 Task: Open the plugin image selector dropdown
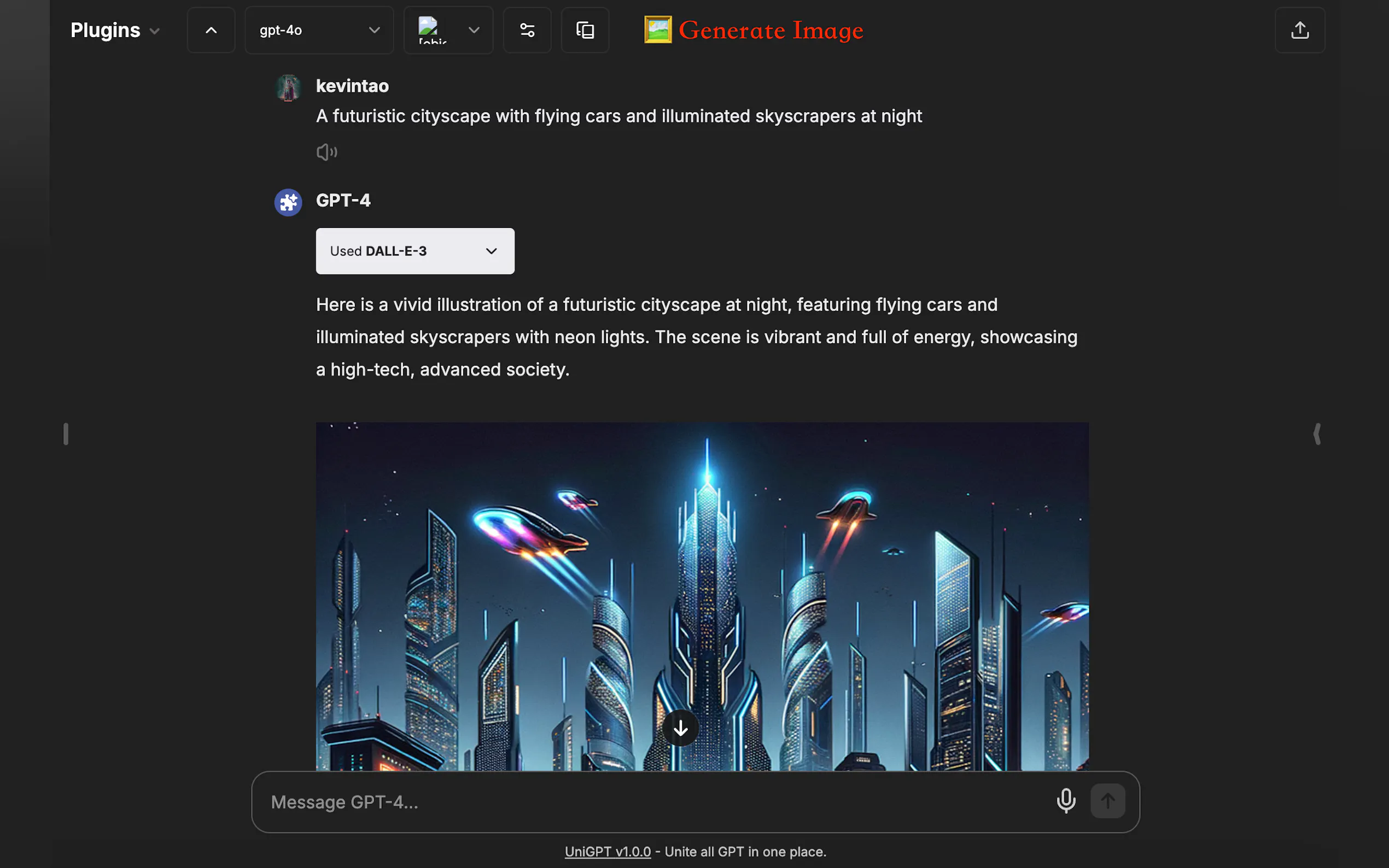pos(448,31)
